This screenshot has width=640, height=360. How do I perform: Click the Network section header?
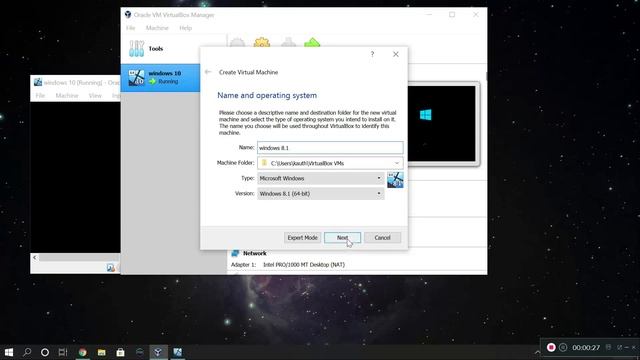click(255, 253)
